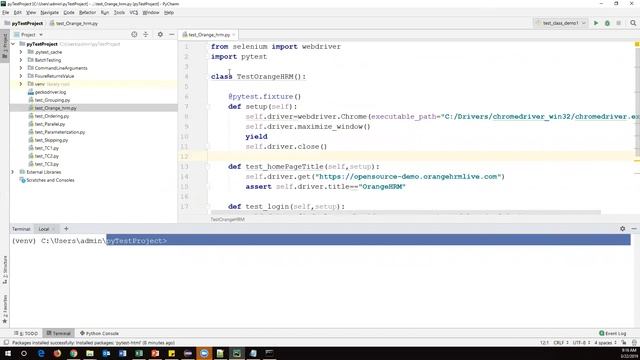Add a new terminal session with plus

click(x=66, y=229)
